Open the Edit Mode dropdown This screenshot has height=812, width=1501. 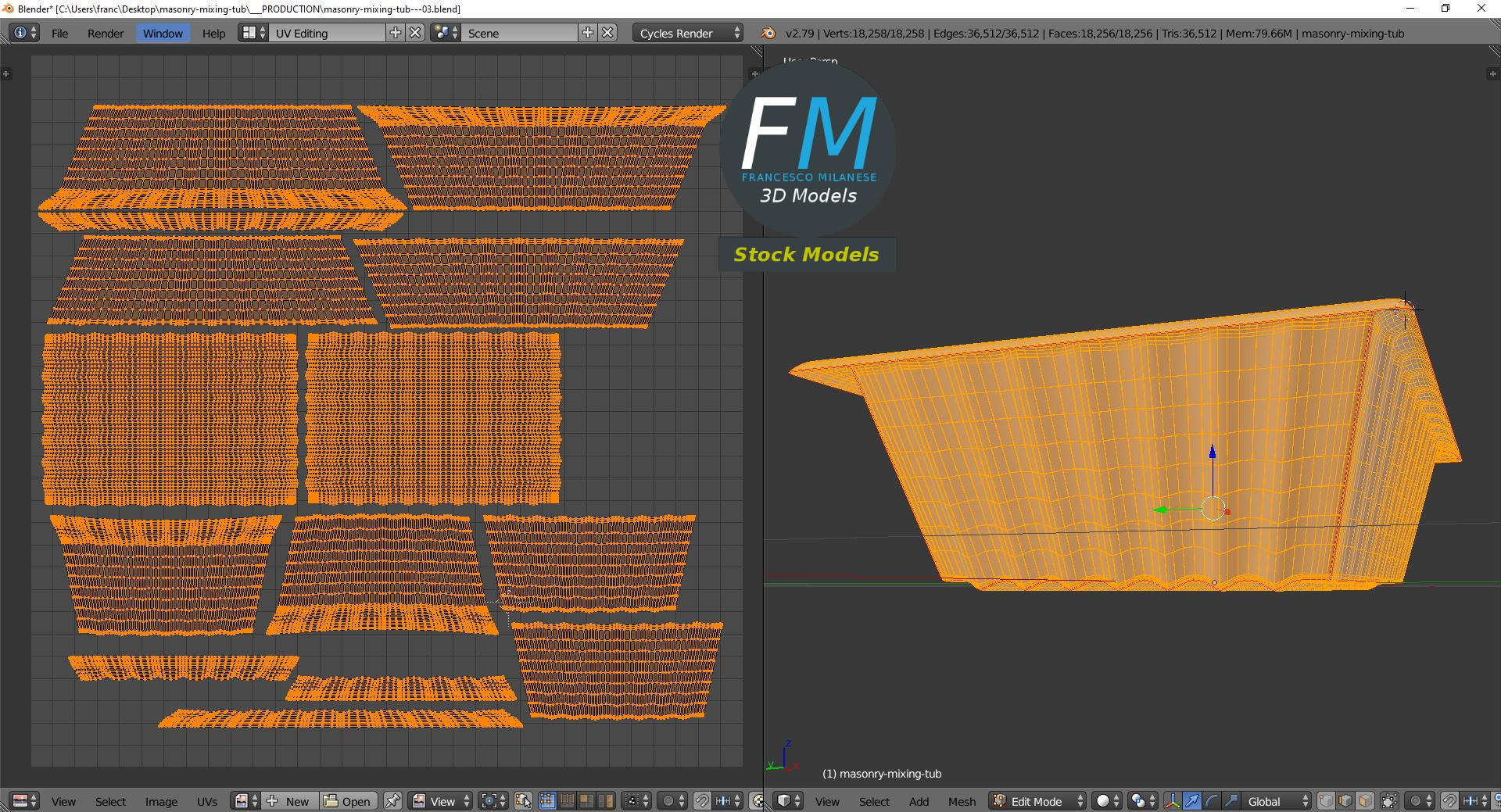point(1037,801)
